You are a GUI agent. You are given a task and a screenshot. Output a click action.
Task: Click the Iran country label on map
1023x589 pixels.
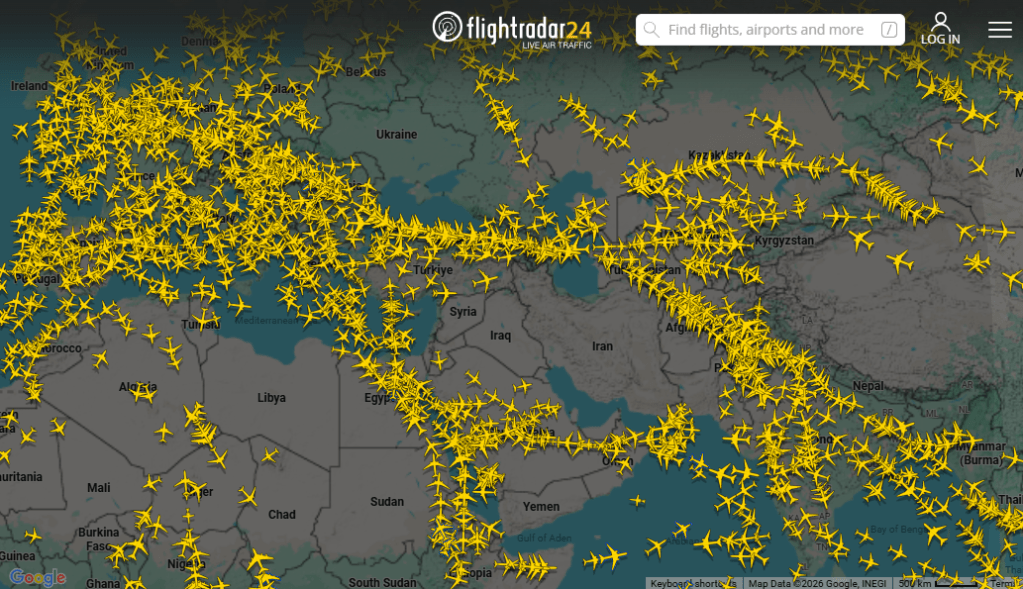click(602, 346)
